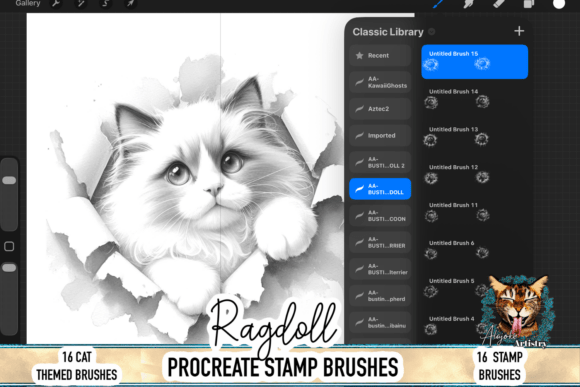Viewport: 580px width, 387px height.
Task: Click the dot next to Classic Library
Action: pos(432,32)
